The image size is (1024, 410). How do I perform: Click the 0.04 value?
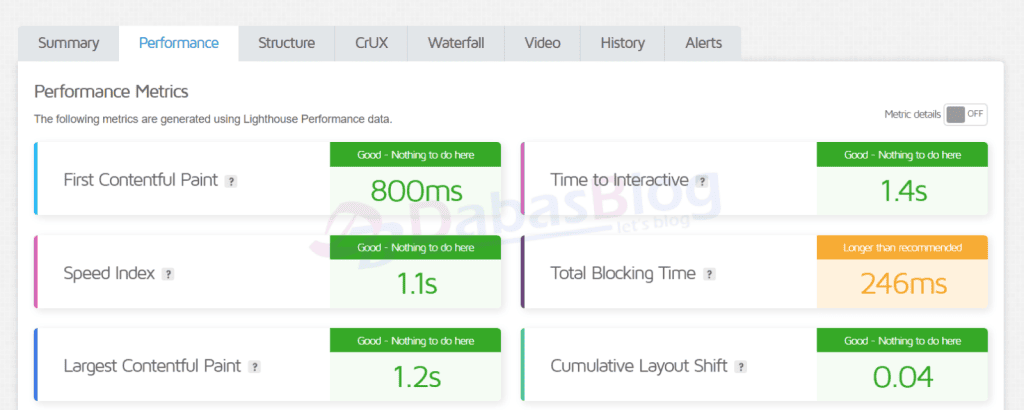pyautogui.click(x=903, y=376)
